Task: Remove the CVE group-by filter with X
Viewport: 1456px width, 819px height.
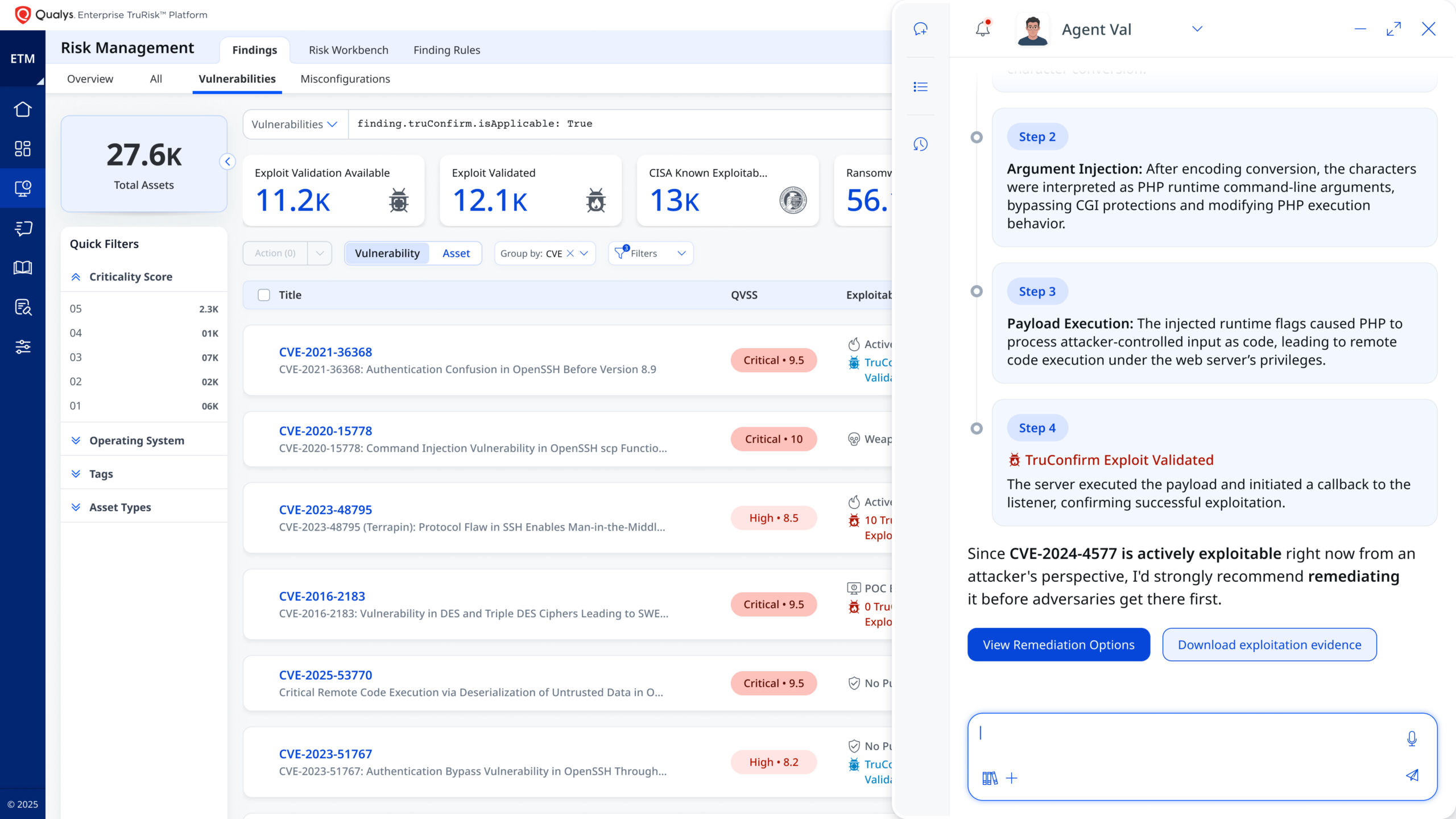Action: [x=570, y=253]
